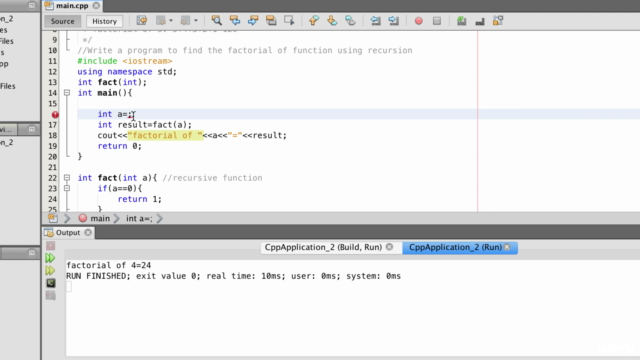Click Find Next Occurrence icon

tap(253, 21)
